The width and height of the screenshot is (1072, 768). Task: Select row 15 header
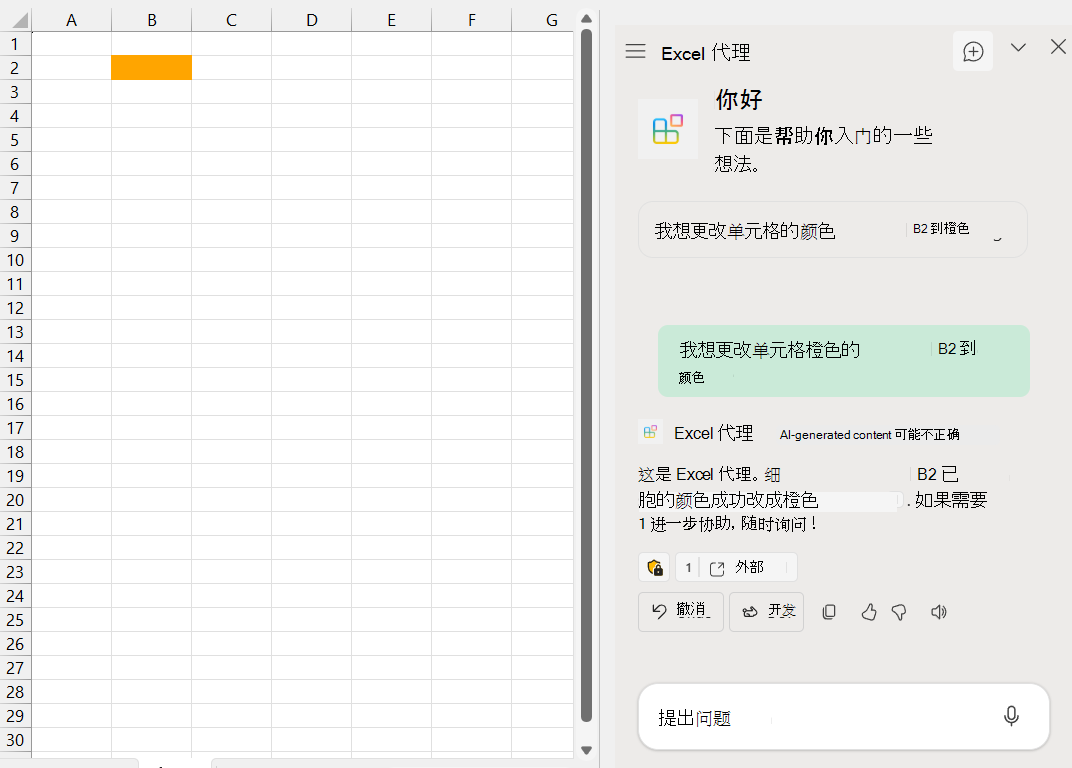tap(15, 380)
